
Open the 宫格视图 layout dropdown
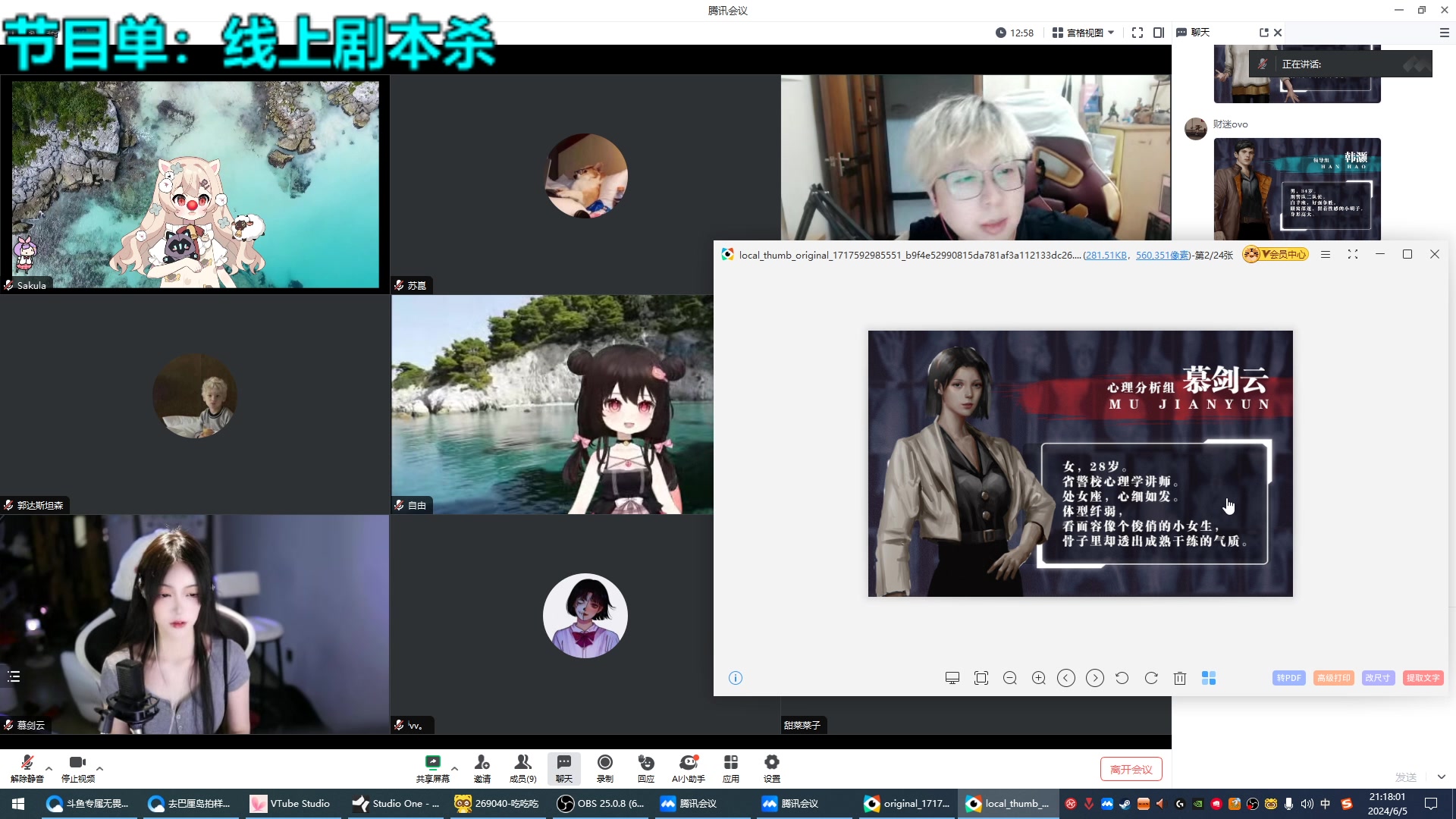[1084, 33]
